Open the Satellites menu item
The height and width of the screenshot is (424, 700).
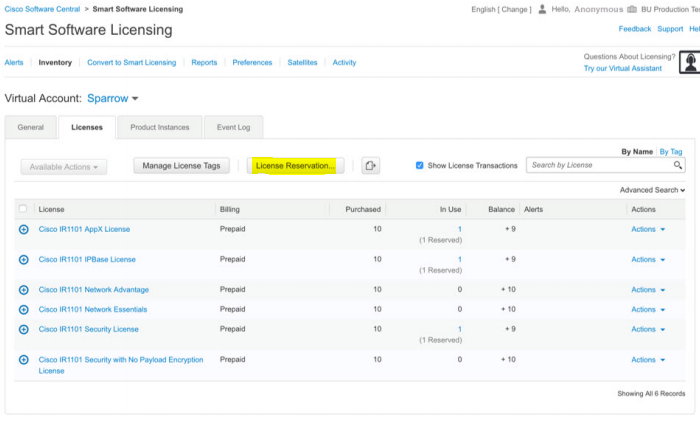[302, 62]
